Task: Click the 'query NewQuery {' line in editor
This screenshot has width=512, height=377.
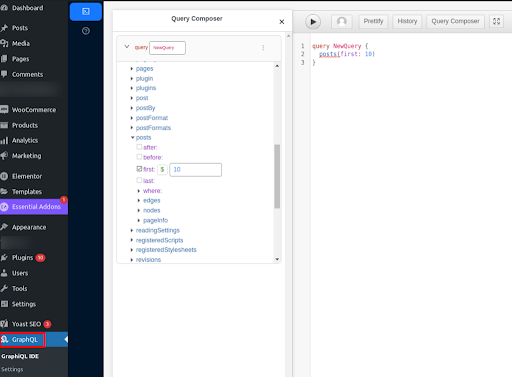Action: click(340, 46)
